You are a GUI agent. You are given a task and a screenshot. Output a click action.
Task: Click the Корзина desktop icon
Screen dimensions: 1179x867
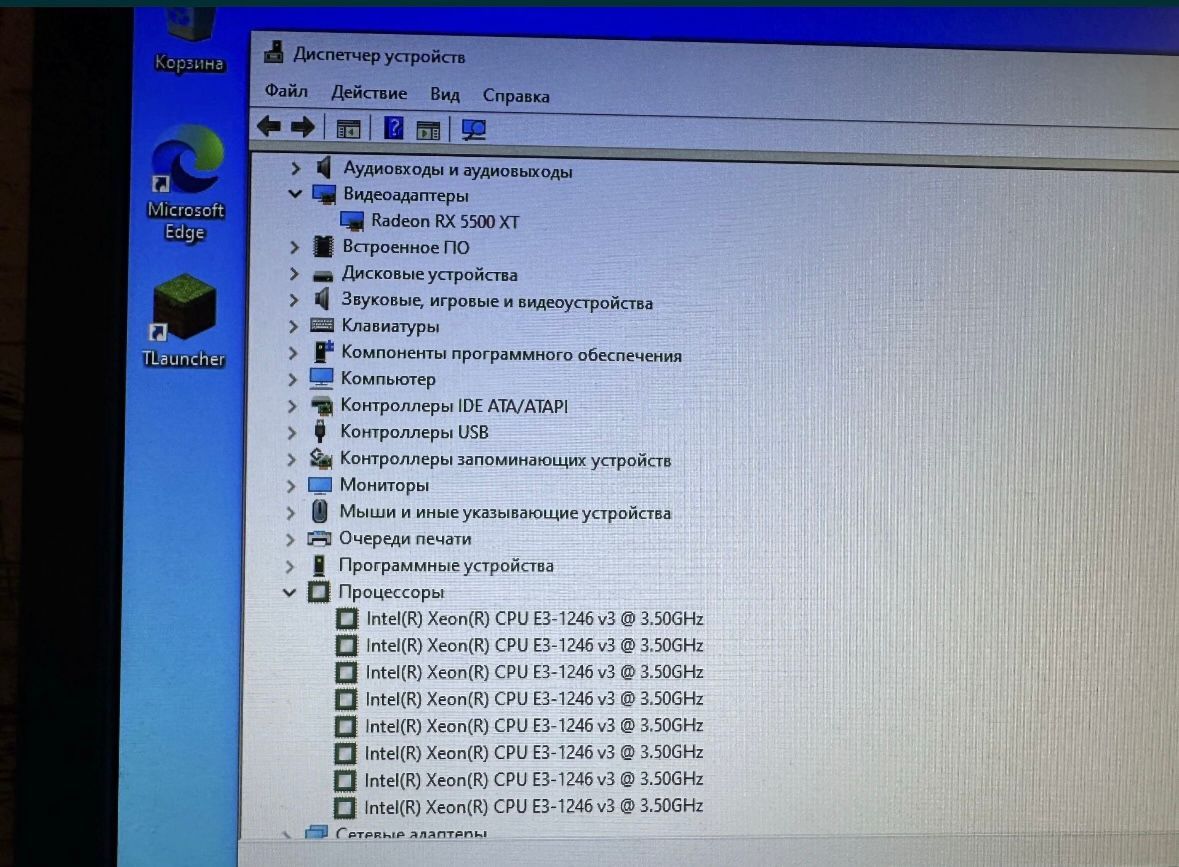tap(189, 40)
